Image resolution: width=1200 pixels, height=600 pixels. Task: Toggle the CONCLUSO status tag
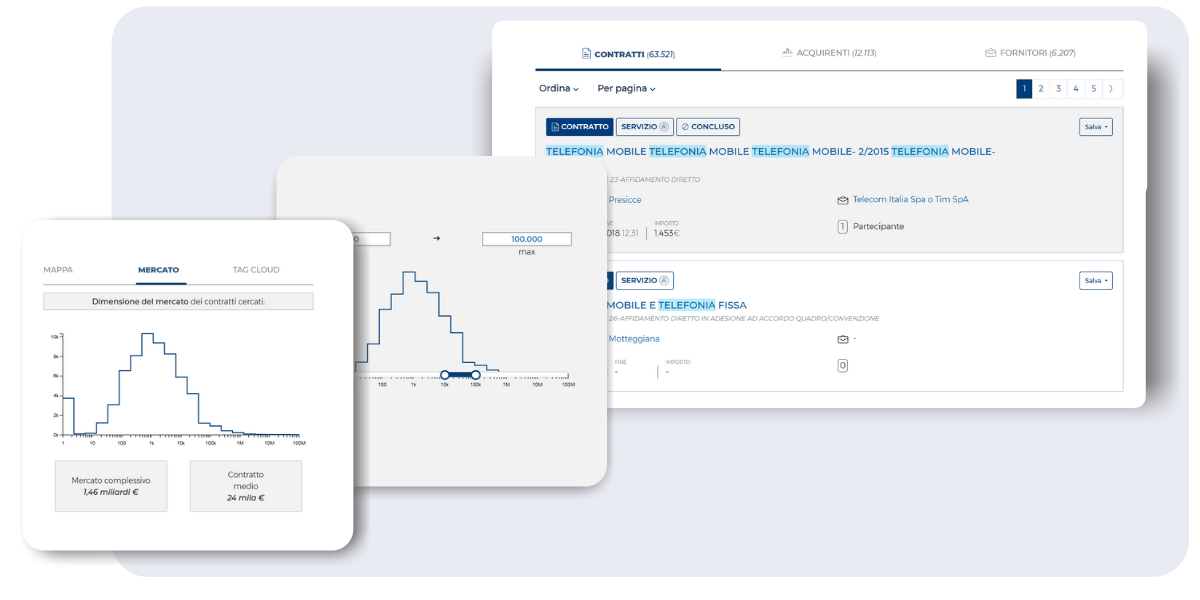pos(707,127)
